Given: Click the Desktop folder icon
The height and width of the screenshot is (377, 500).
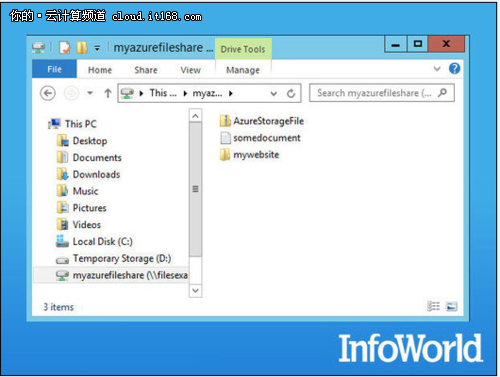Looking at the screenshot, I should (x=63, y=141).
